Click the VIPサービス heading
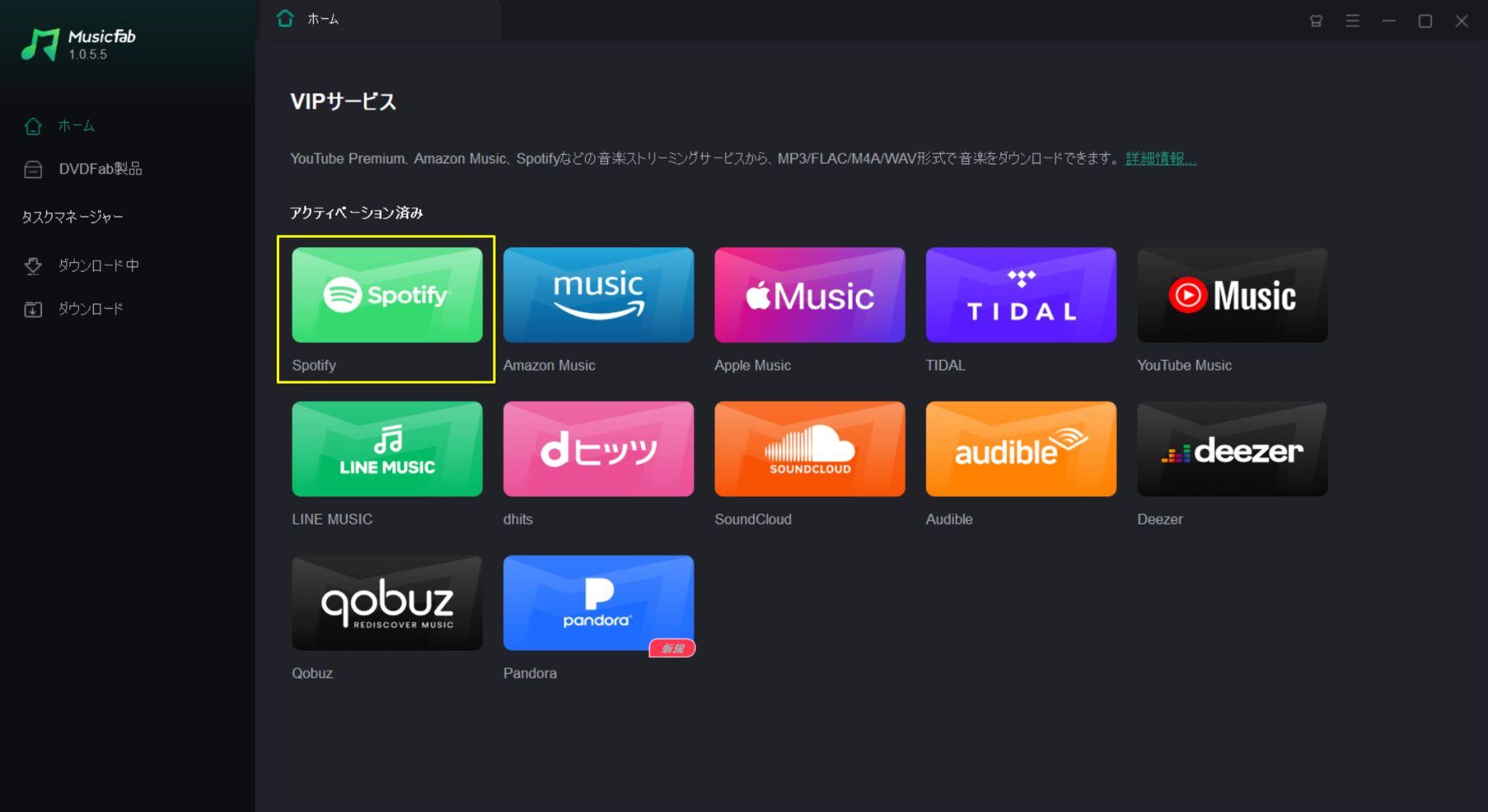 pos(343,101)
